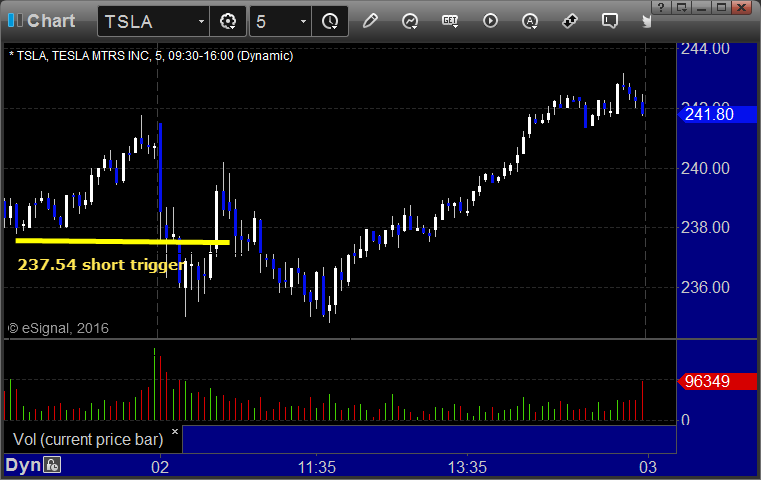This screenshot has height=480, width=761.
Task: Click the 241.80 current price marker
Action: [717, 115]
